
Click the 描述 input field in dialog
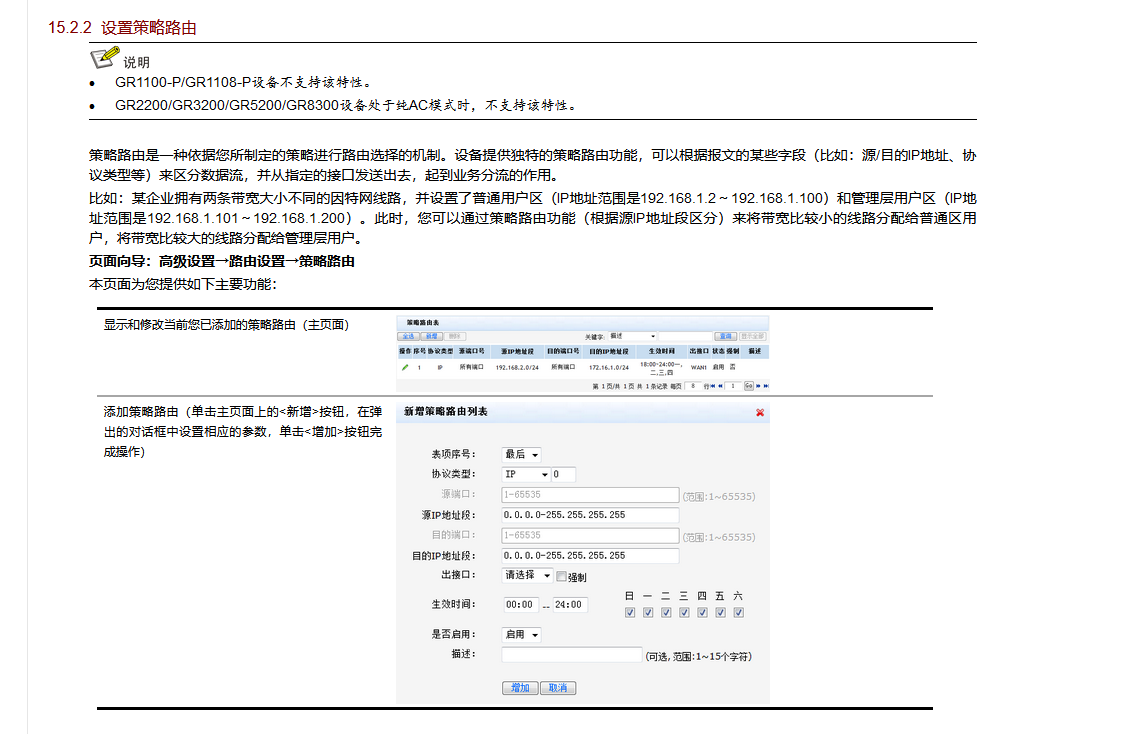pos(571,654)
